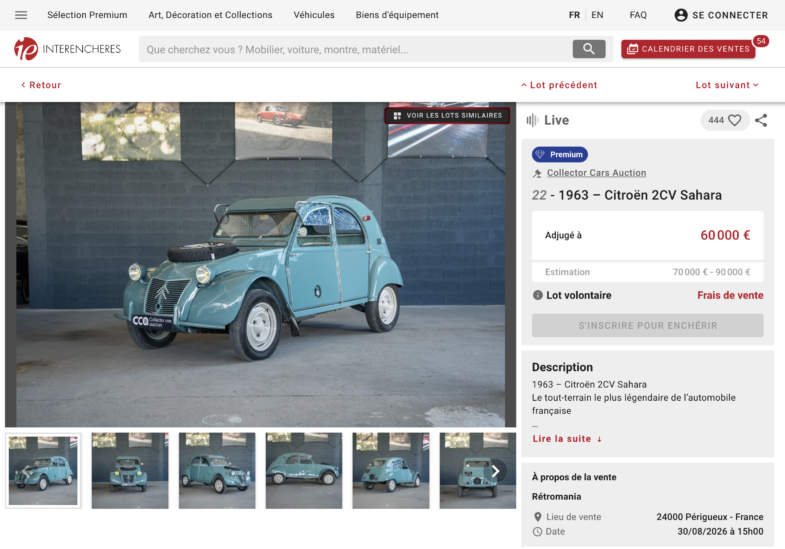
Task: Click the Rétromania sale name
Action: point(556,496)
